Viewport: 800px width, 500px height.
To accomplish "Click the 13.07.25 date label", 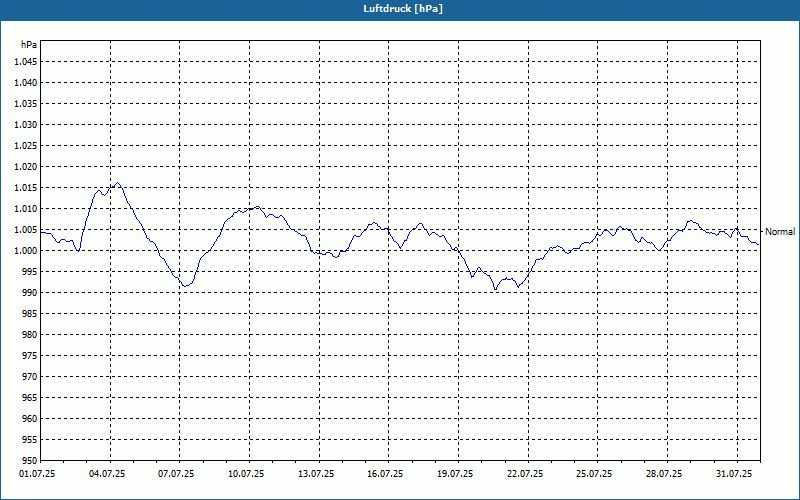I will [316, 474].
